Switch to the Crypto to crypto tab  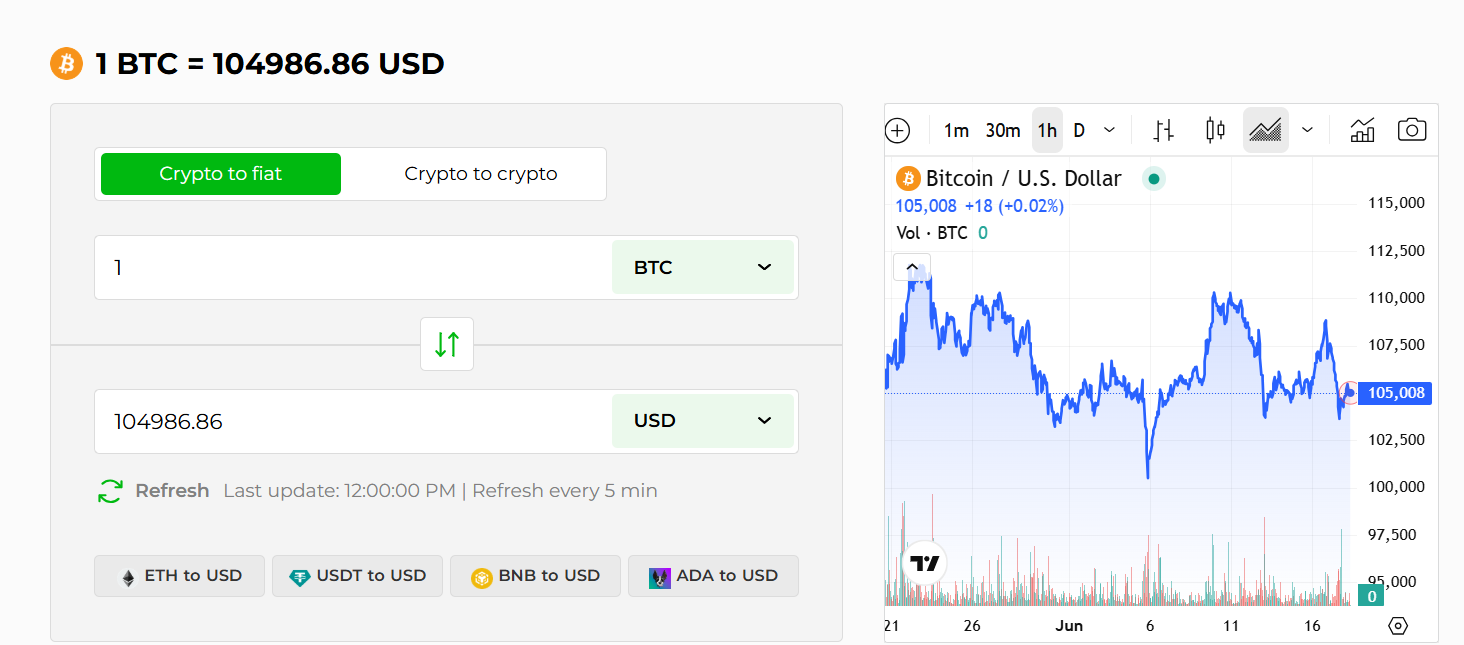[x=480, y=173]
